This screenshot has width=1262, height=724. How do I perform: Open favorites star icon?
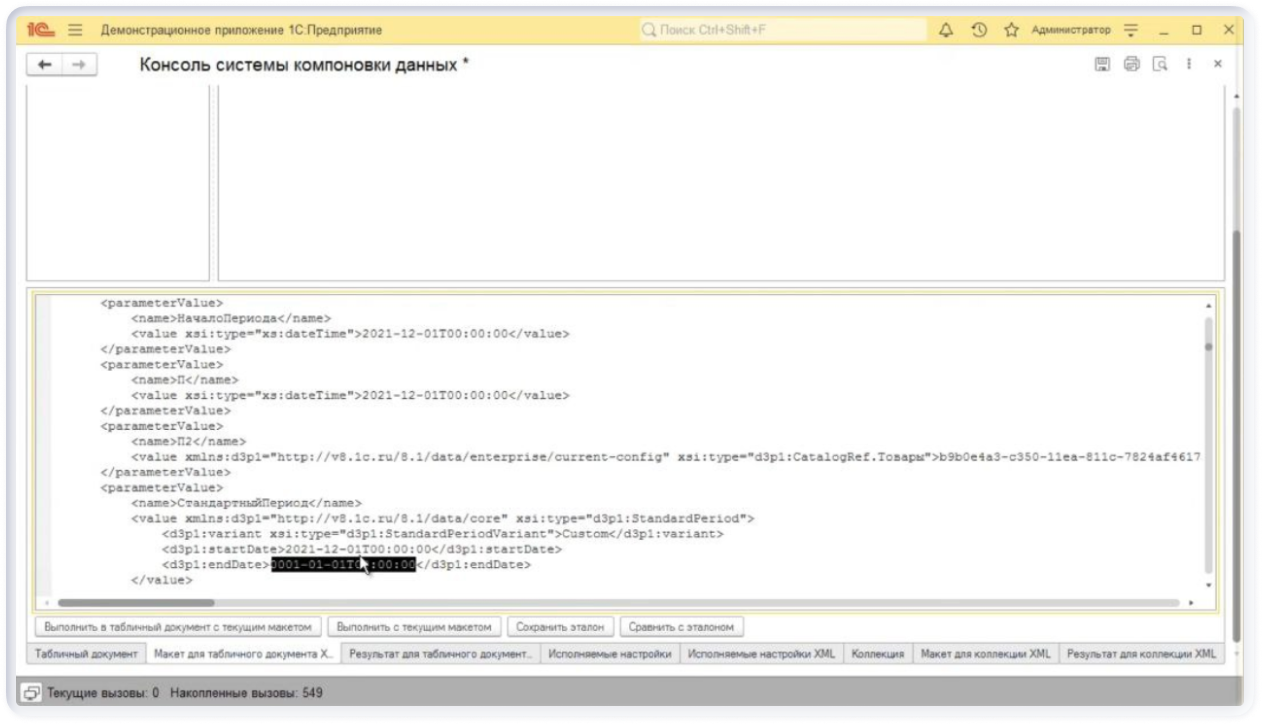click(x=1011, y=30)
